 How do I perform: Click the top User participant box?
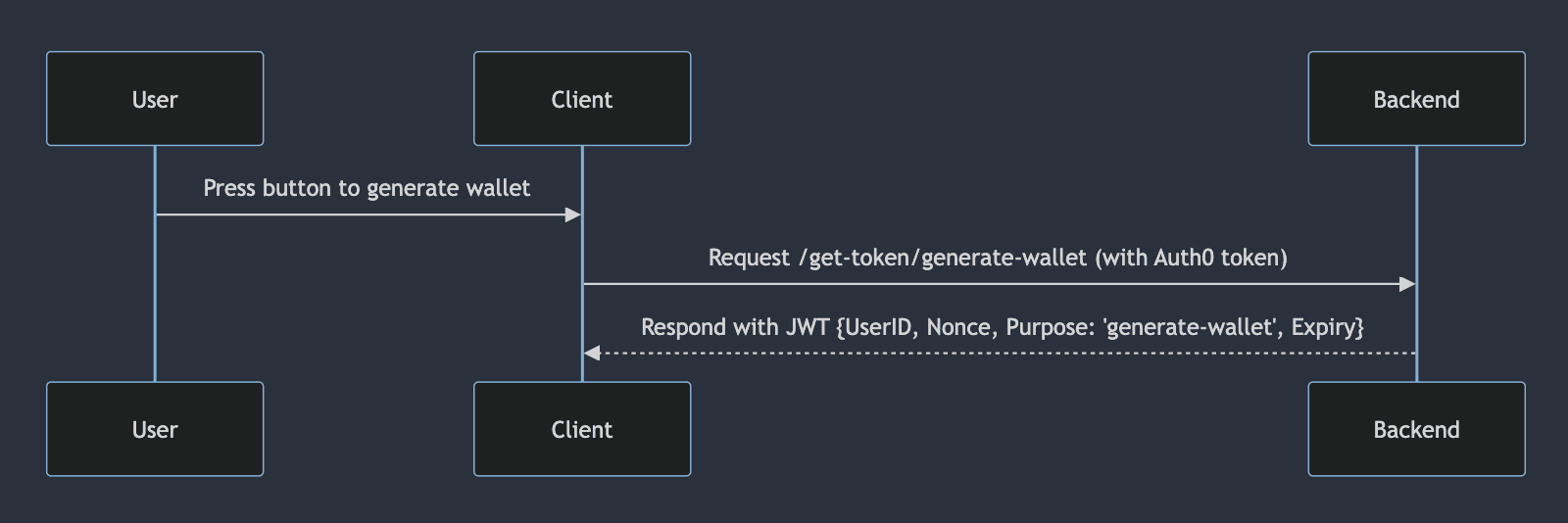[x=155, y=99]
